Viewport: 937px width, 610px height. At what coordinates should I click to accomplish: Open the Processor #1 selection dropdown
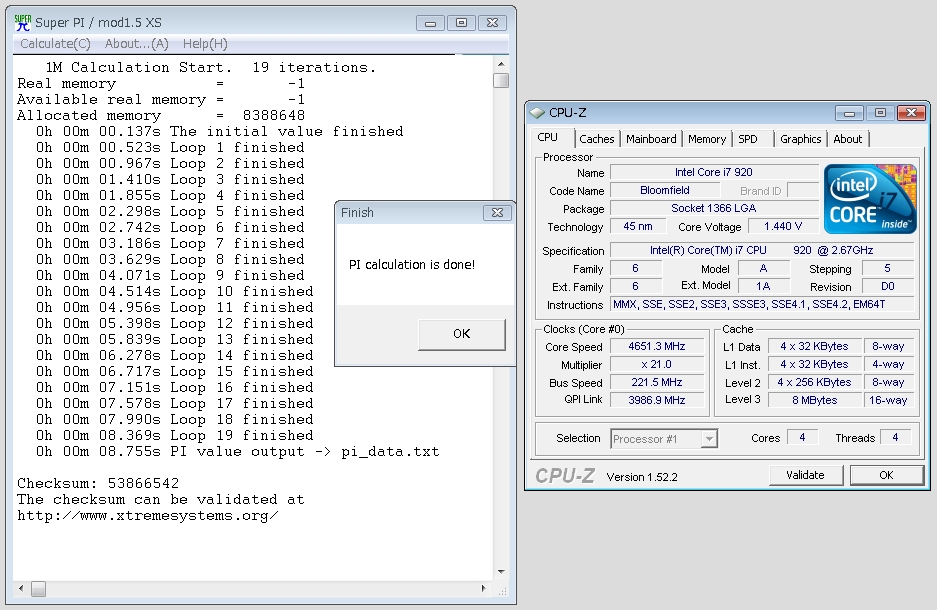(x=709, y=439)
